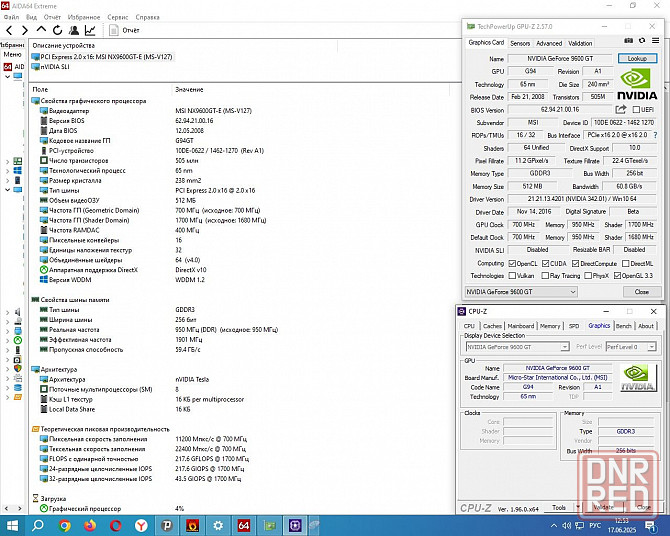The width and height of the screenshot is (670, 536).
Task: Open the CPU-Z Bench tab
Action: click(x=623, y=326)
